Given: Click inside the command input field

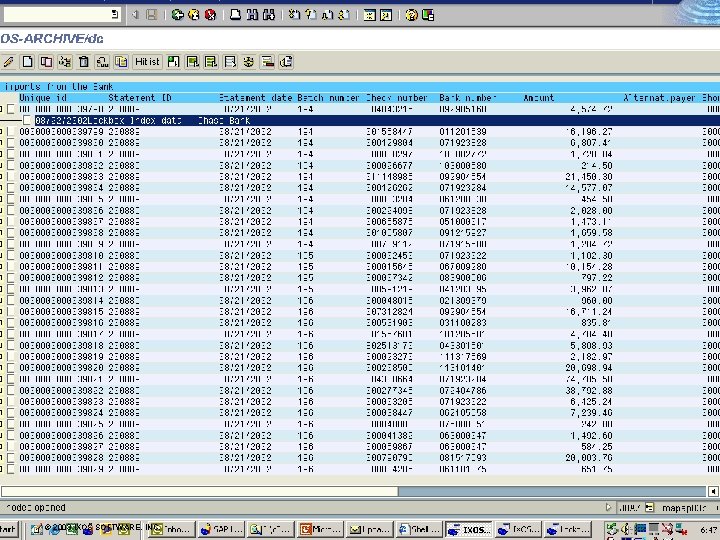Looking at the screenshot, I should point(56,14).
